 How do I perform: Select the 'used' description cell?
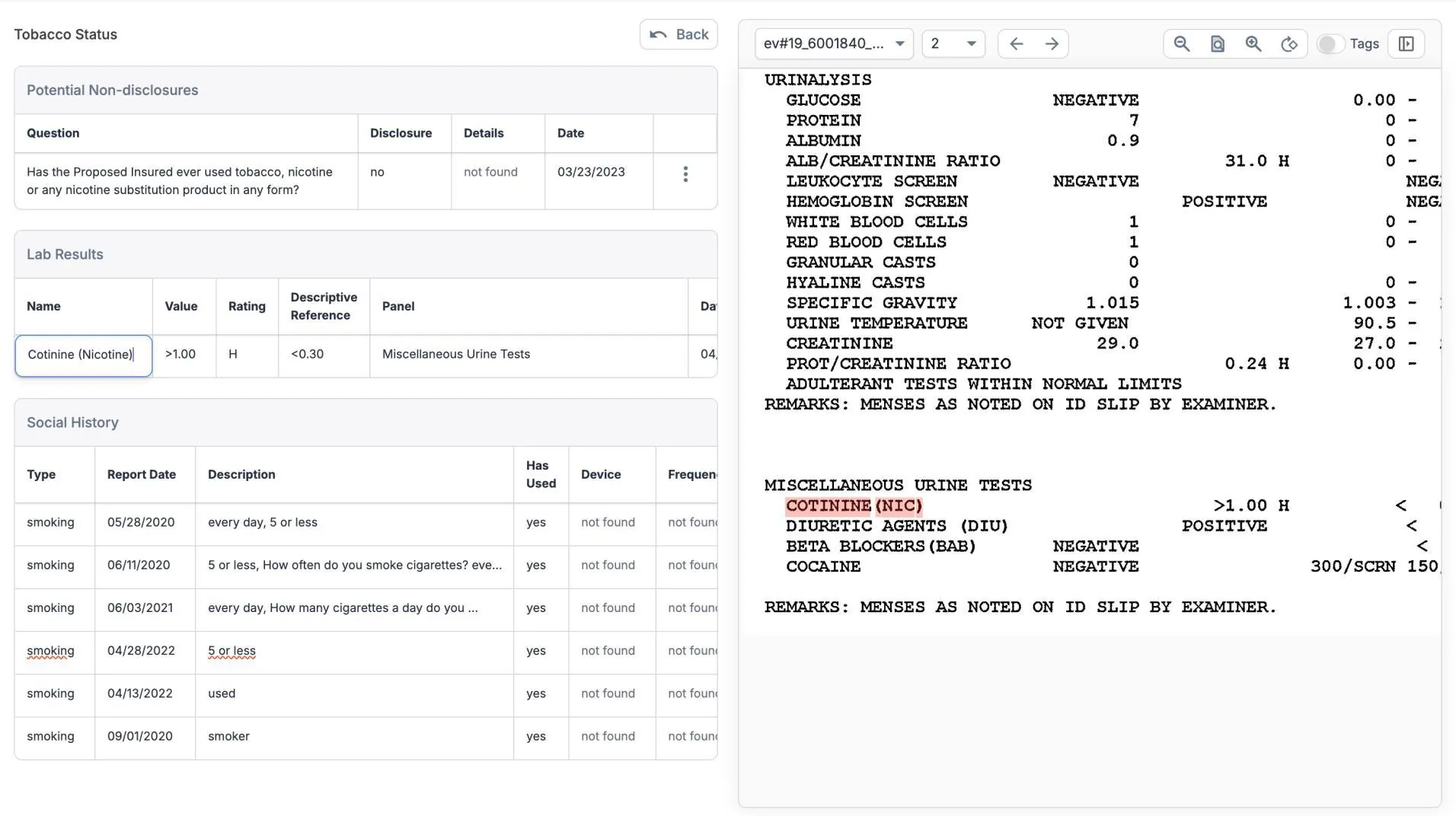pos(354,693)
